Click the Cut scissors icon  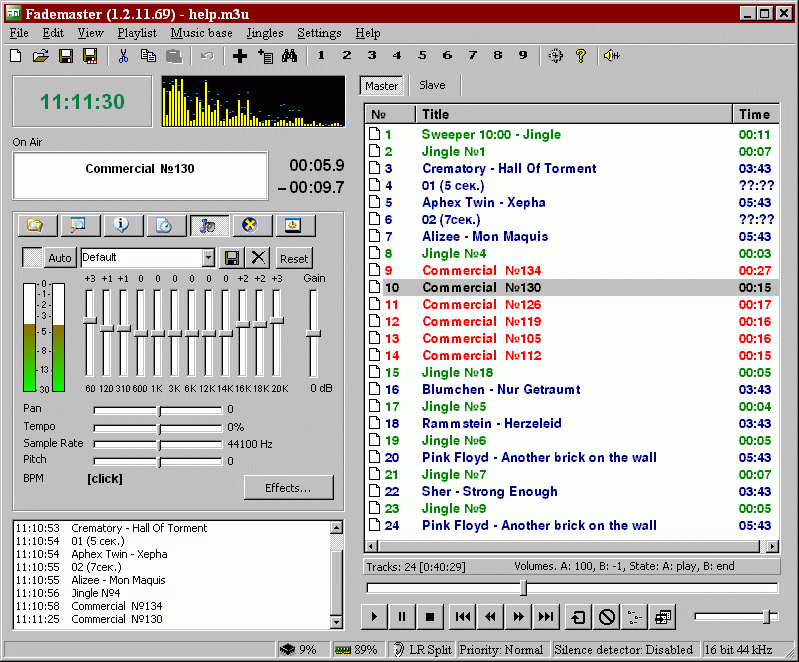[x=123, y=56]
